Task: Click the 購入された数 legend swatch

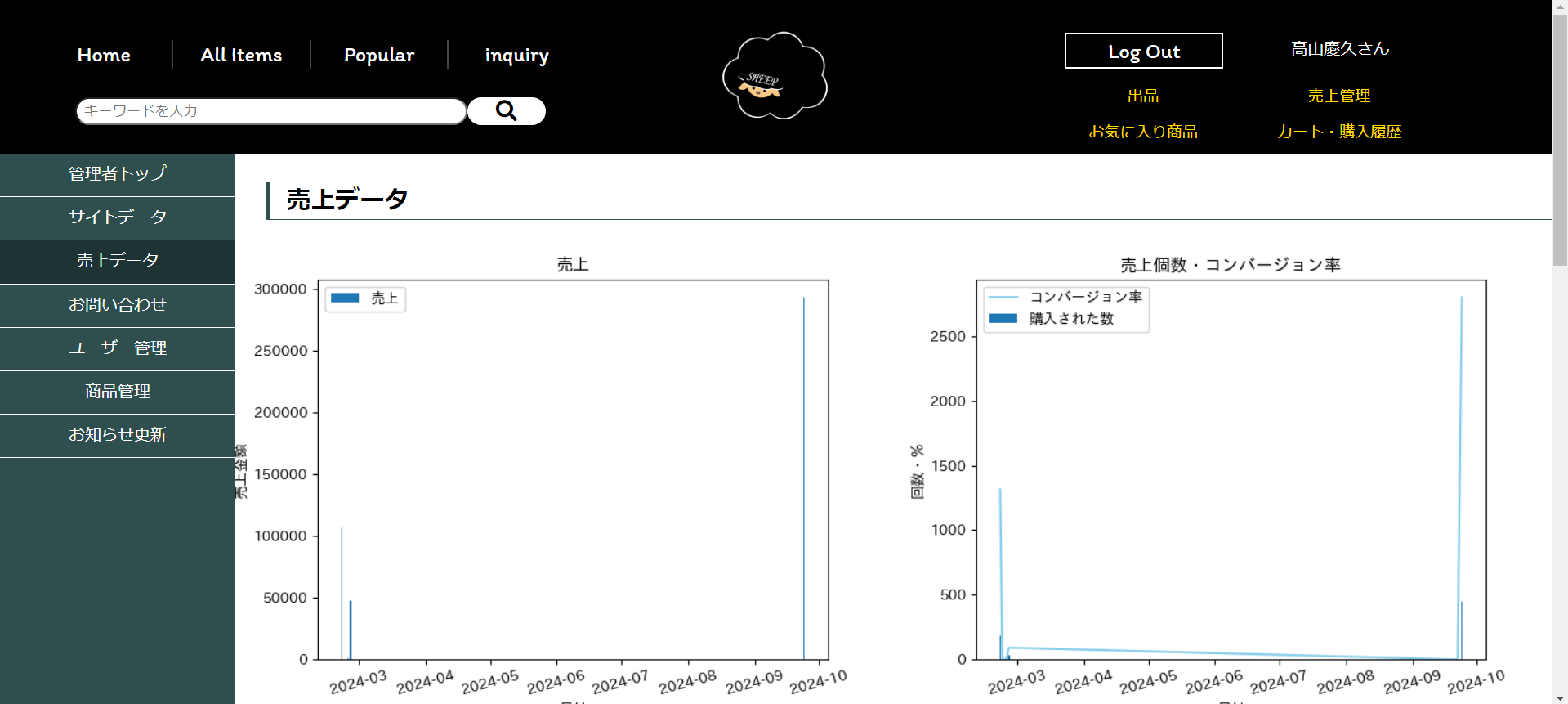Action: [1003, 319]
